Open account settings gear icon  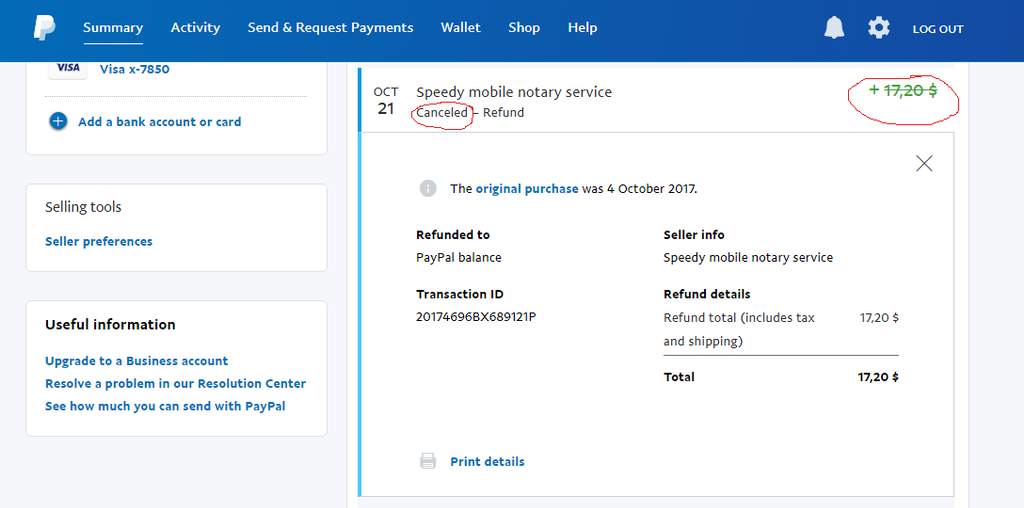pyautogui.click(x=879, y=28)
